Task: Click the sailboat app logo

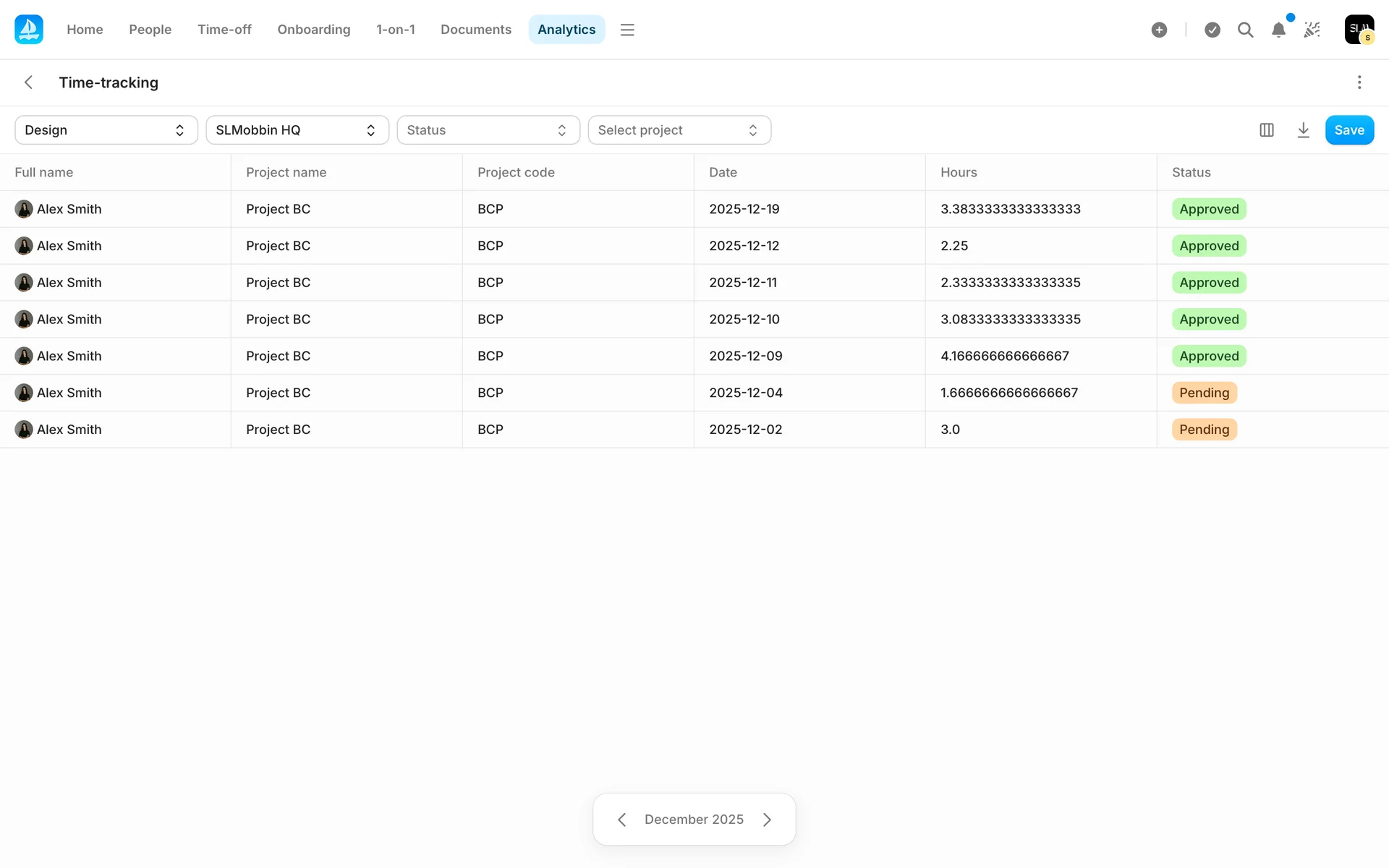Action: click(x=29, y=30)
